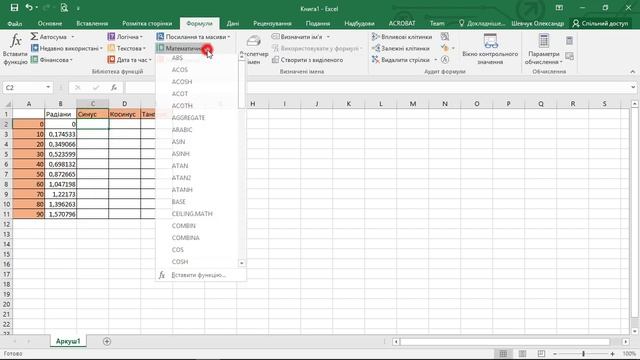This screenshot has width=640, height=360.
Task: Select the Аркуш1 sheet tab
Action: click(x=68, y=341)
